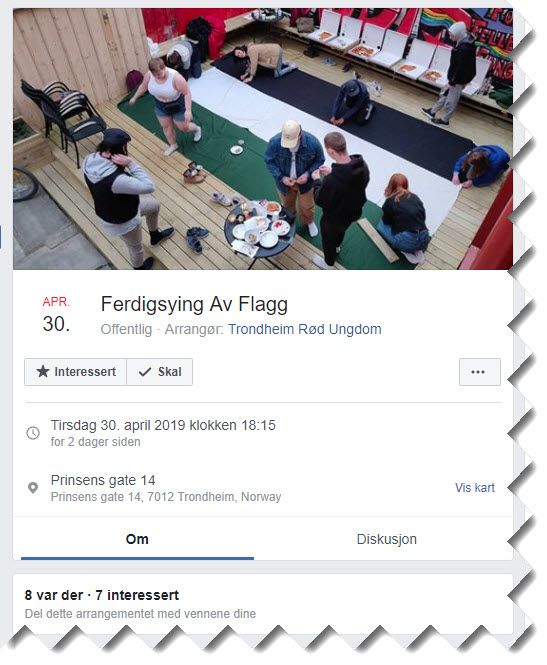Screen dimensions: 547x665
Task: Click the location pin icon
Action: click(33, 488)
